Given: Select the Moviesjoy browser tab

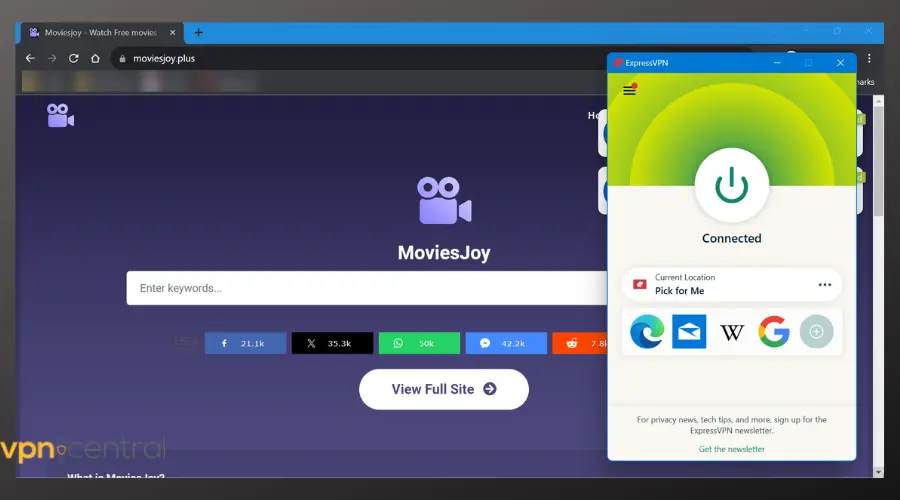Looking at the screenshot, I should click(103, 33).
